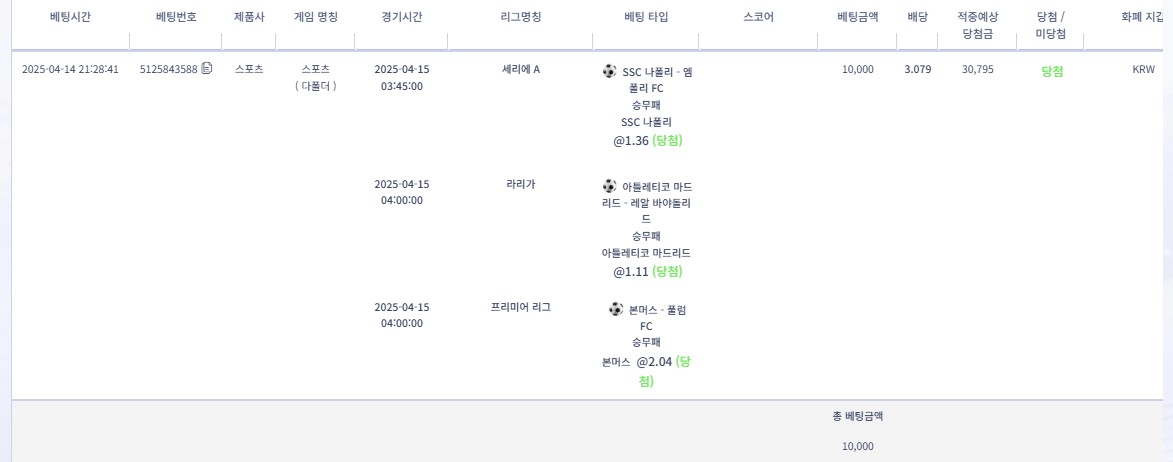Click the 베팅 타입 column header

pyautogui.click(x=646, y=17)
